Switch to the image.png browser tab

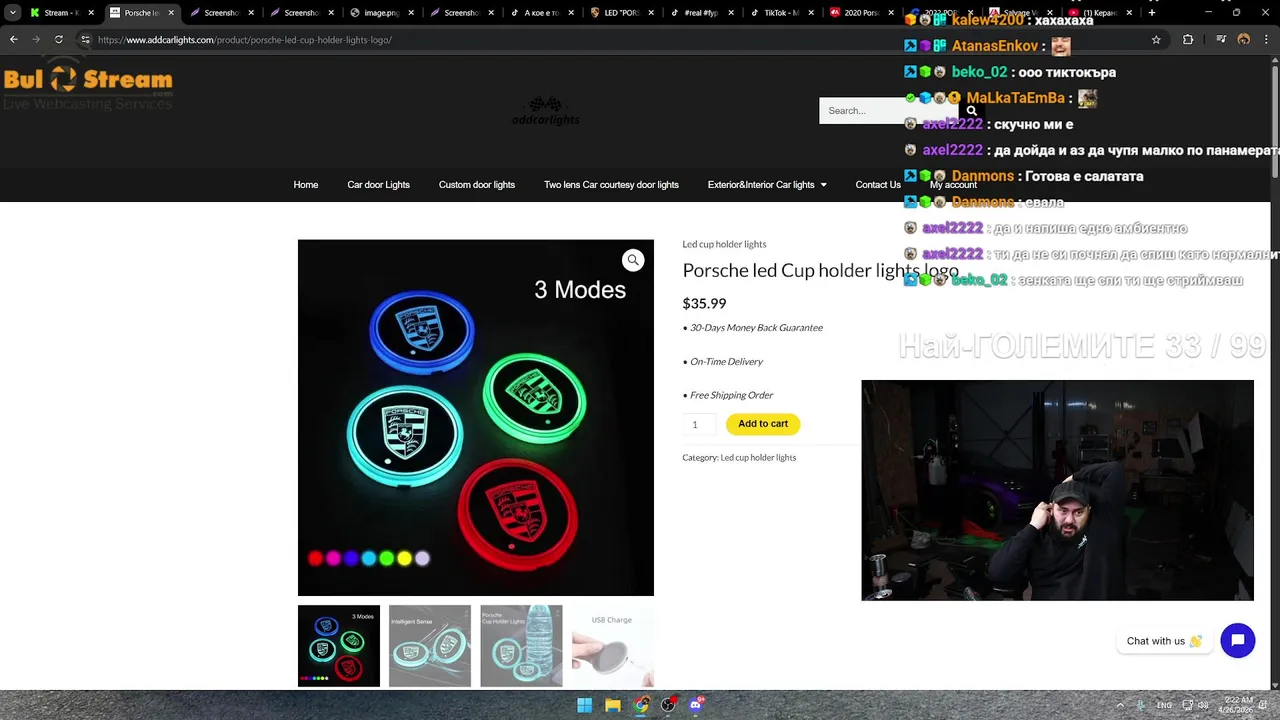(x=380, y=13)
